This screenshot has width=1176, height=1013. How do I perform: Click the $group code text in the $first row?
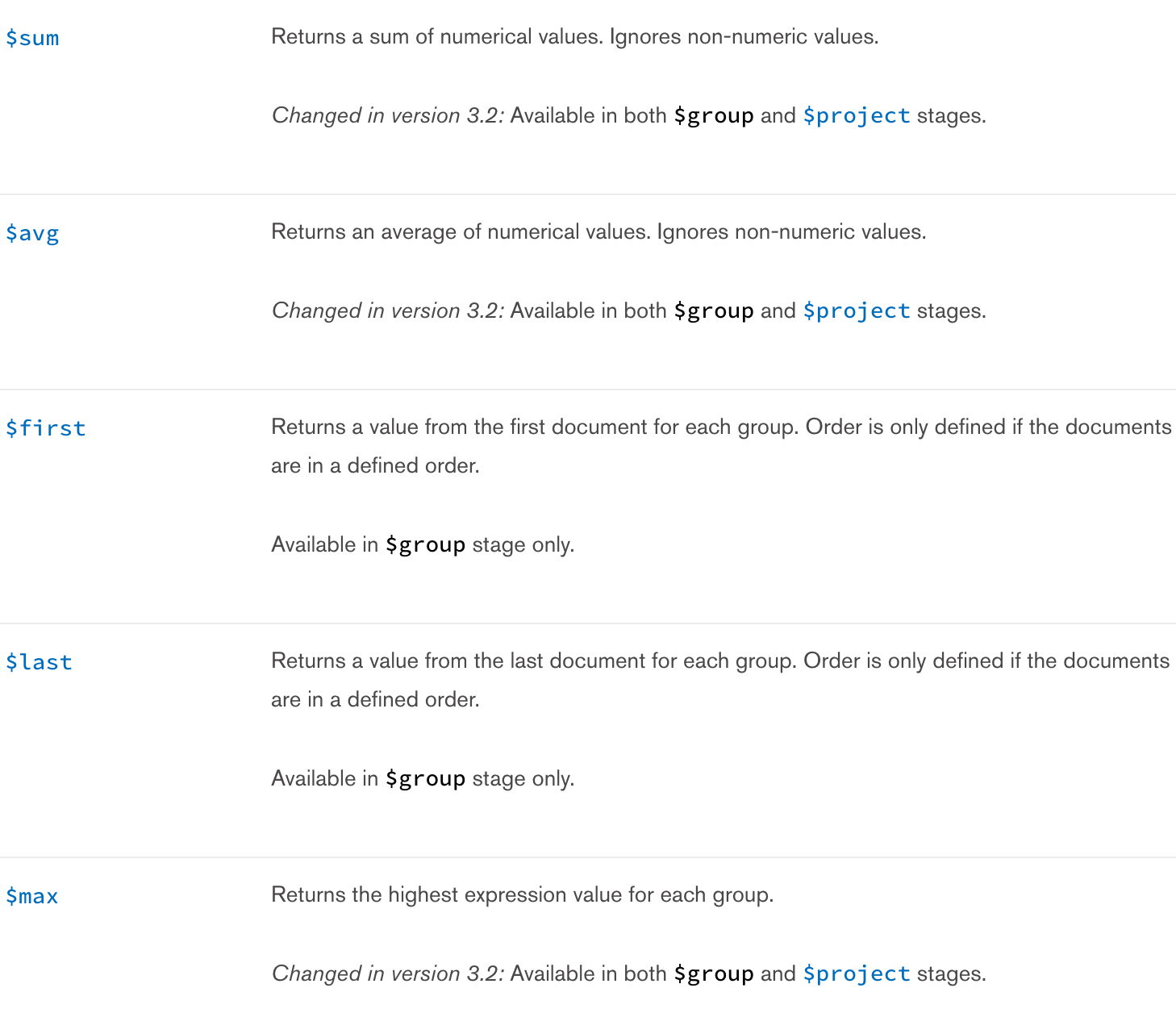pyautogui.click(x=425, y=545)
